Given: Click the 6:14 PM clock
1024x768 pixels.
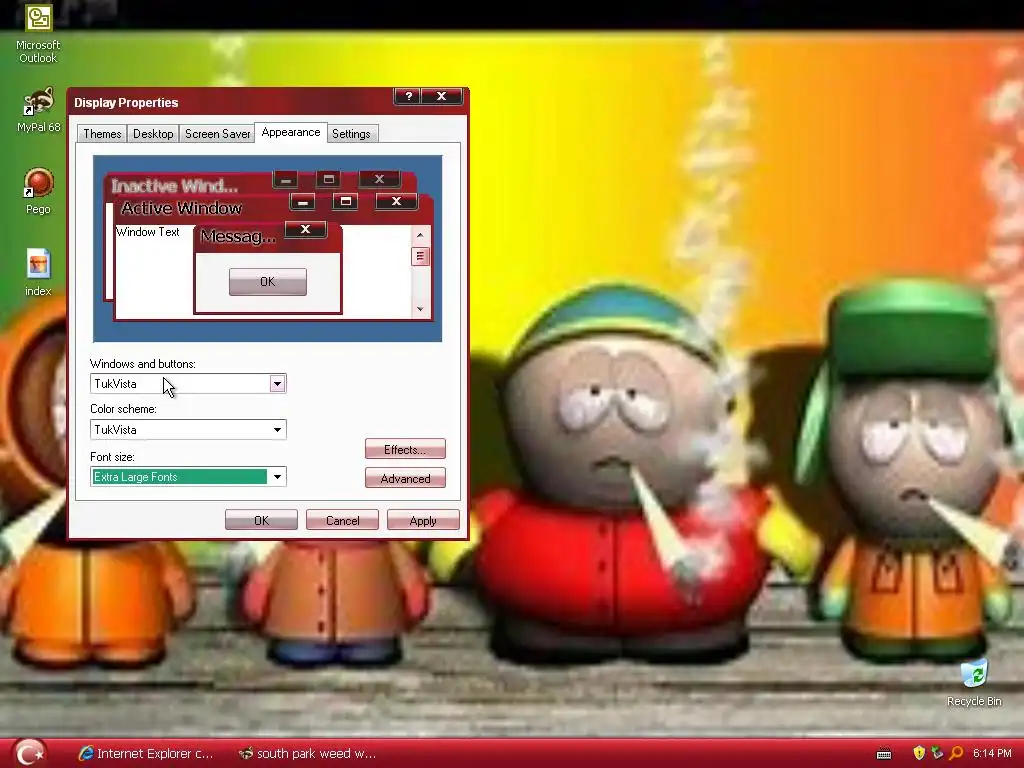Looking at the screenshot, I should click(992, 753).
